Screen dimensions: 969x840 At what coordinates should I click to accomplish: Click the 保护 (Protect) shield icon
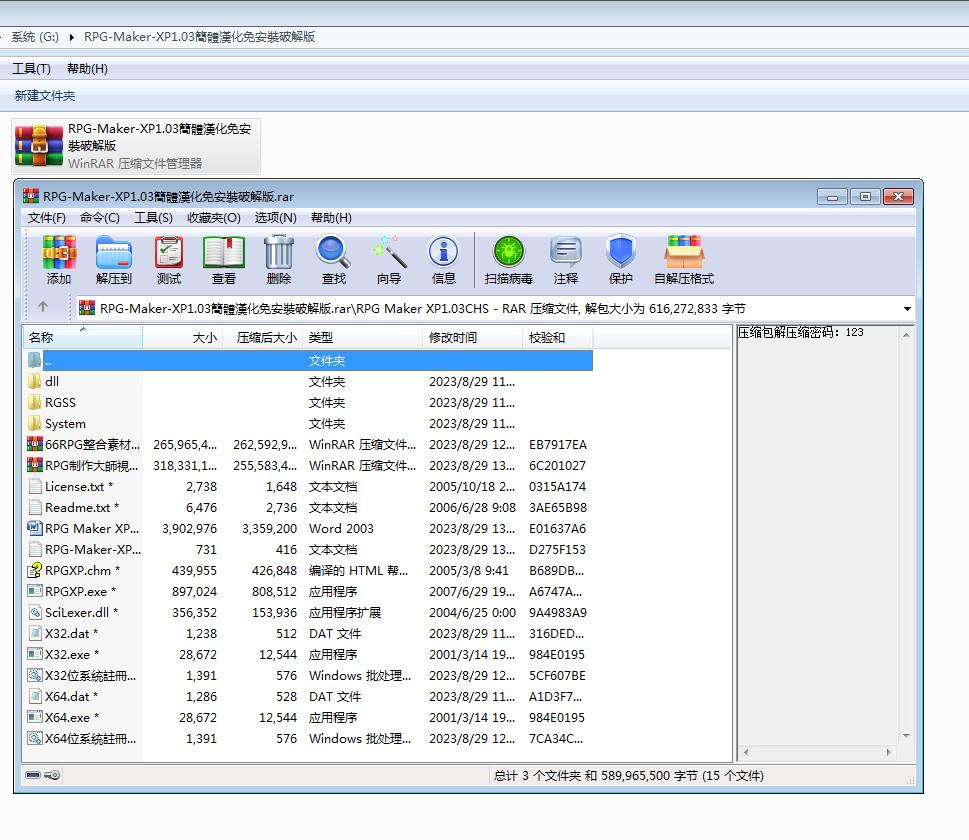(620, 260)
